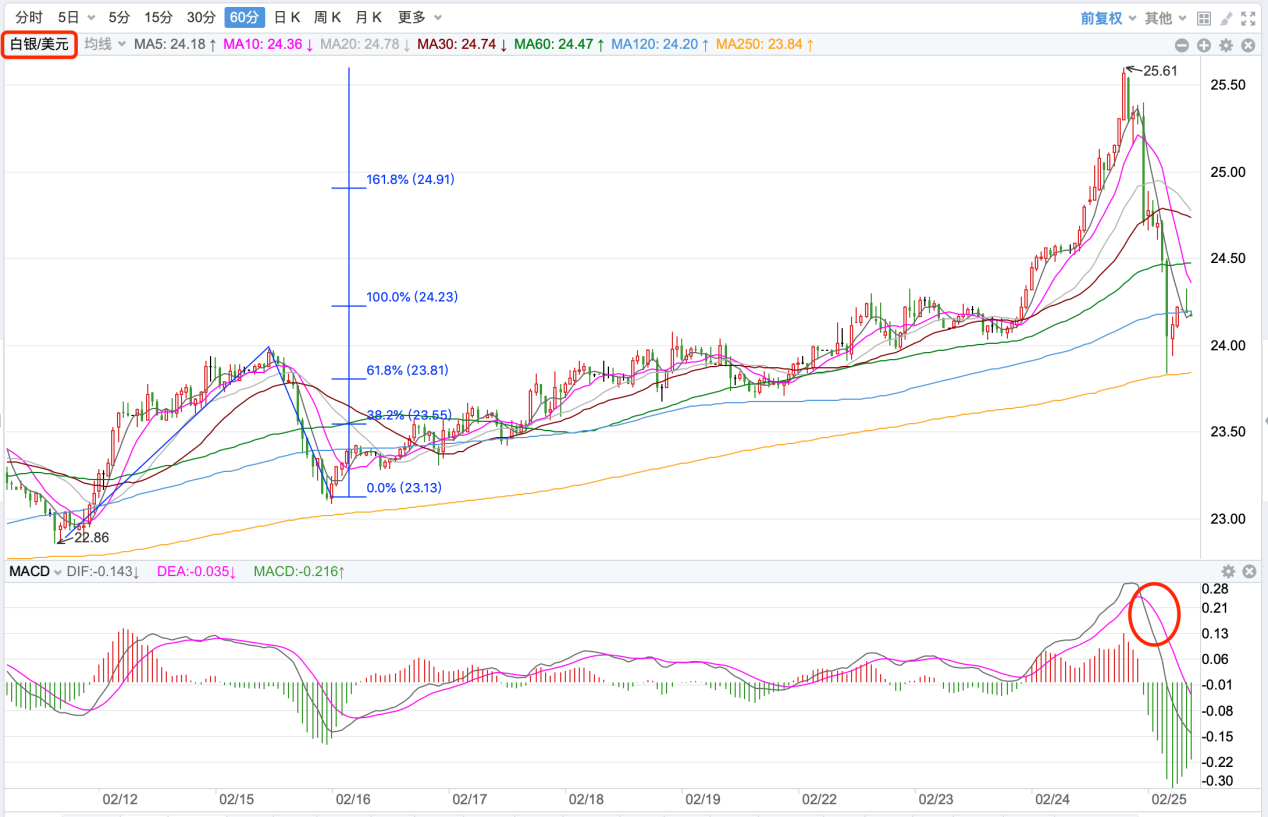This screenshot has height=817, width=1268.
Task: Open the 前复权 price adjustment dropdown
Action: pyautogui.click(x=1108, y=18)
